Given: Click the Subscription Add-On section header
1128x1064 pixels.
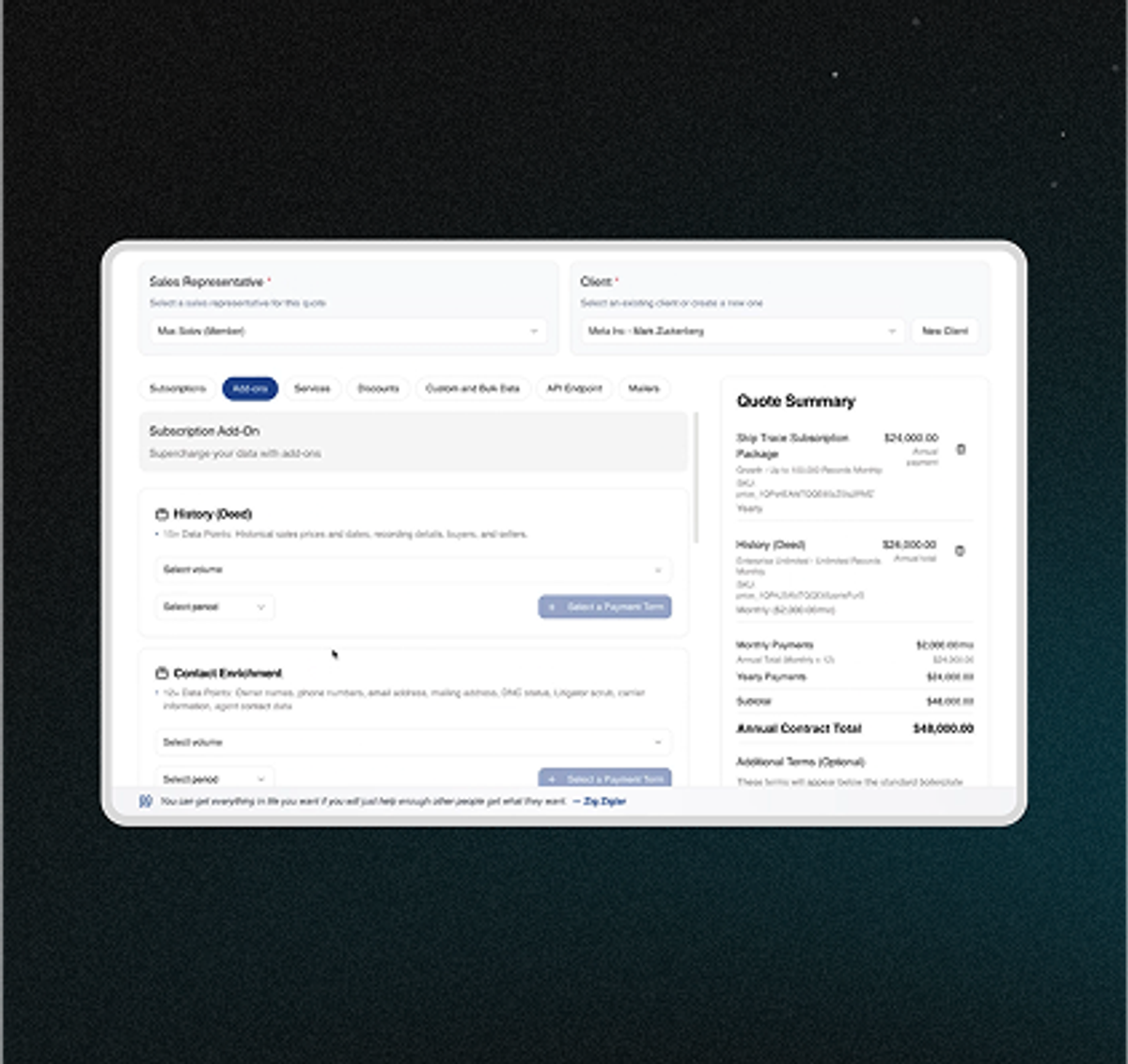Looking at the screenshot, I should tap(414, 442).
